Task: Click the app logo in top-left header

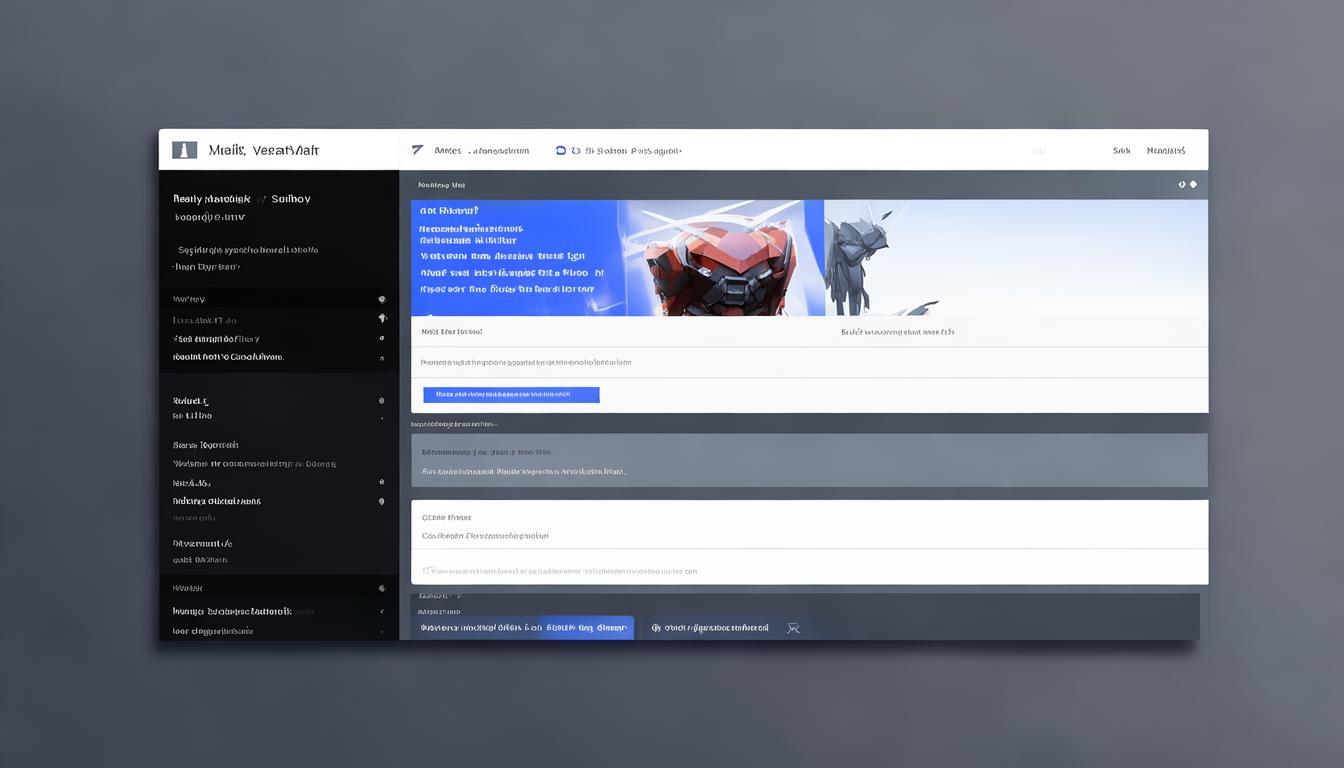Action: 184,150
